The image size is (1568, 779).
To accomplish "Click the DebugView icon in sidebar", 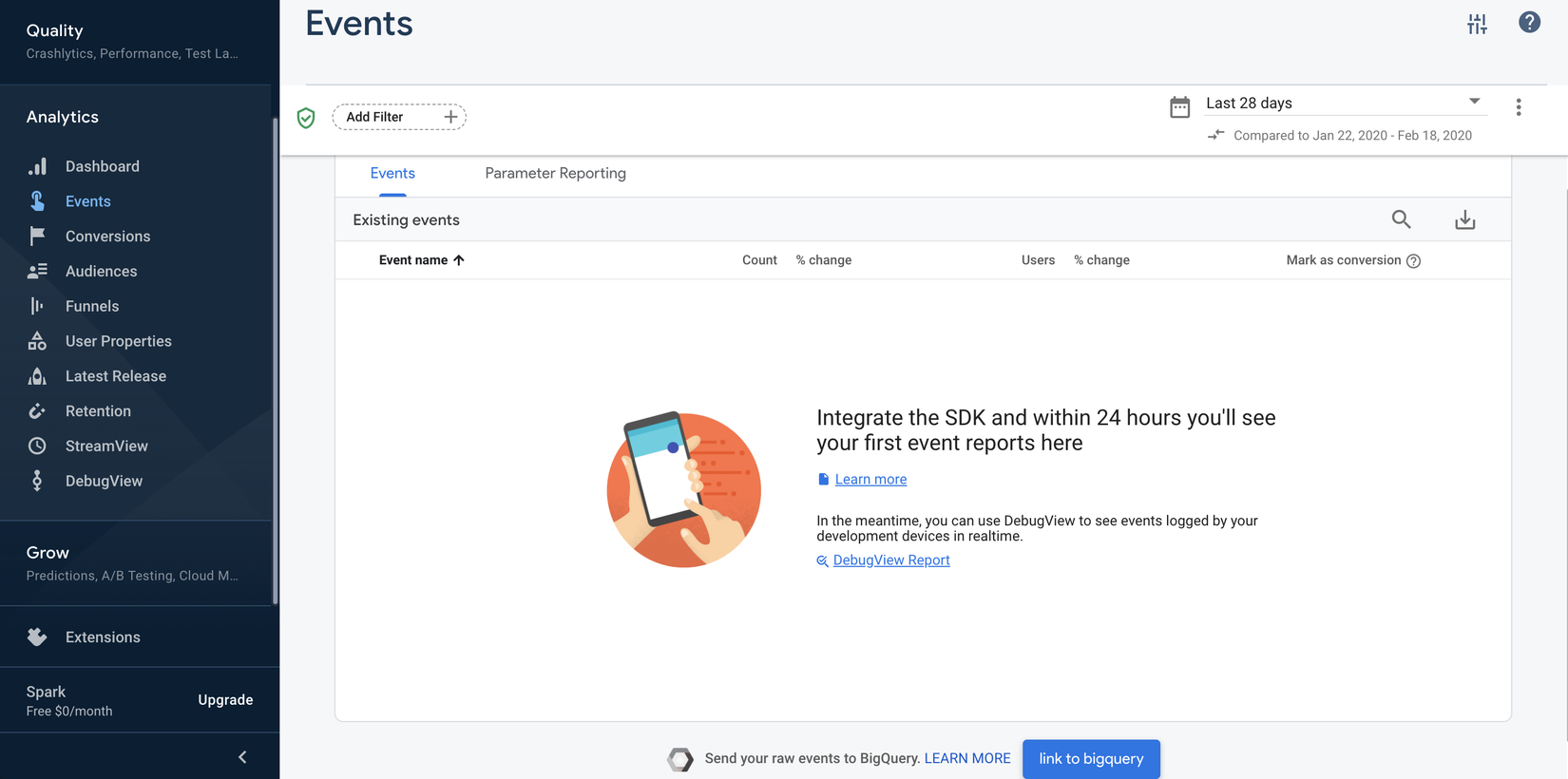I will (37, 481).
